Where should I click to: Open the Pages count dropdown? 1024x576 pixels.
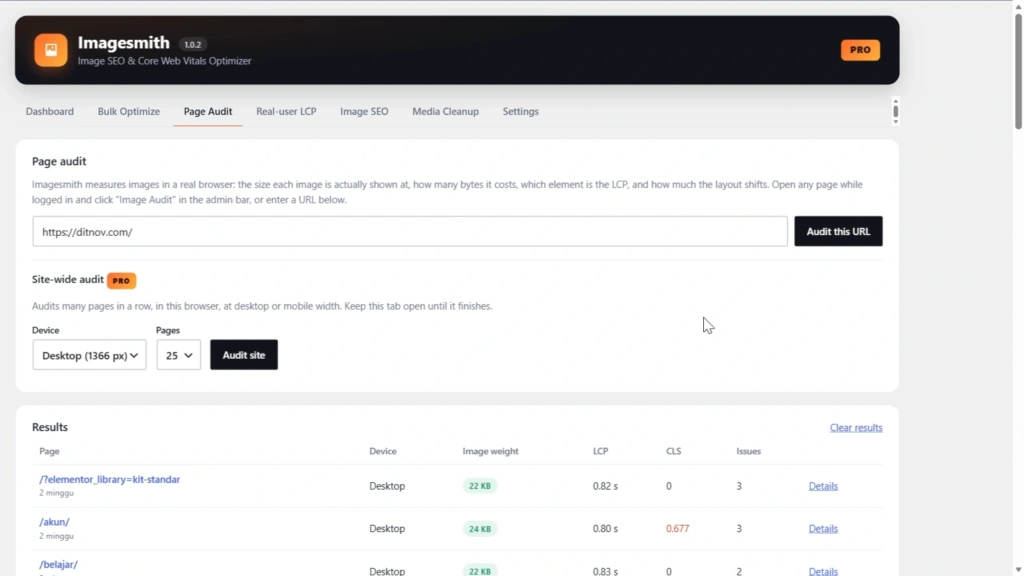pos(178,355)
